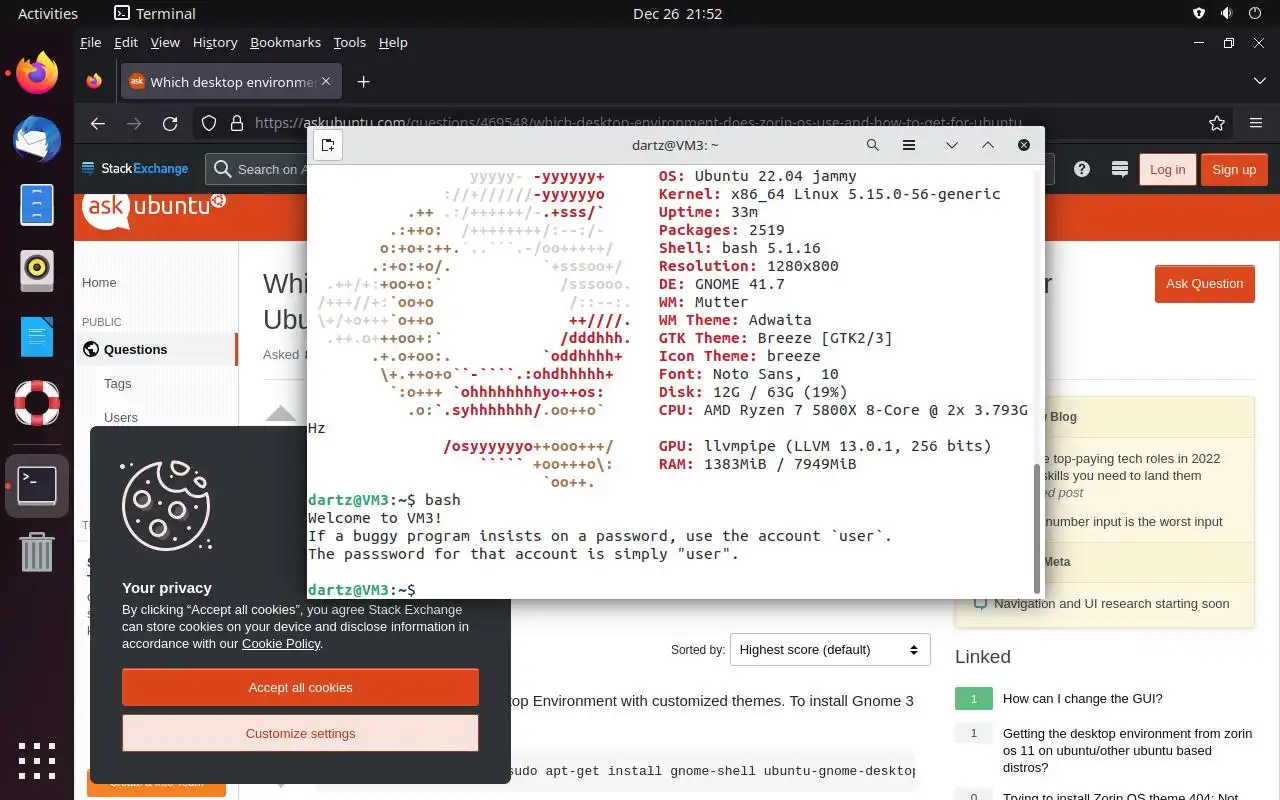This screenshot has width=1280, height=800.
Task: Click Firefox back arrow button
Action: 97,123
